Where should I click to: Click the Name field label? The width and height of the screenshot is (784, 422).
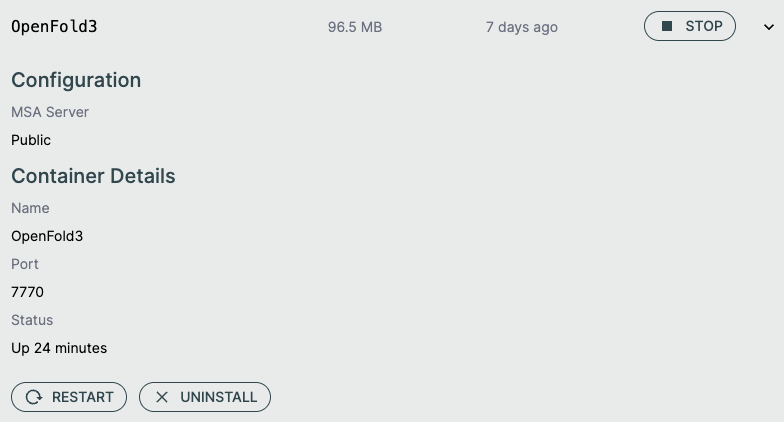pyautogui.click(x=30, y=208)
